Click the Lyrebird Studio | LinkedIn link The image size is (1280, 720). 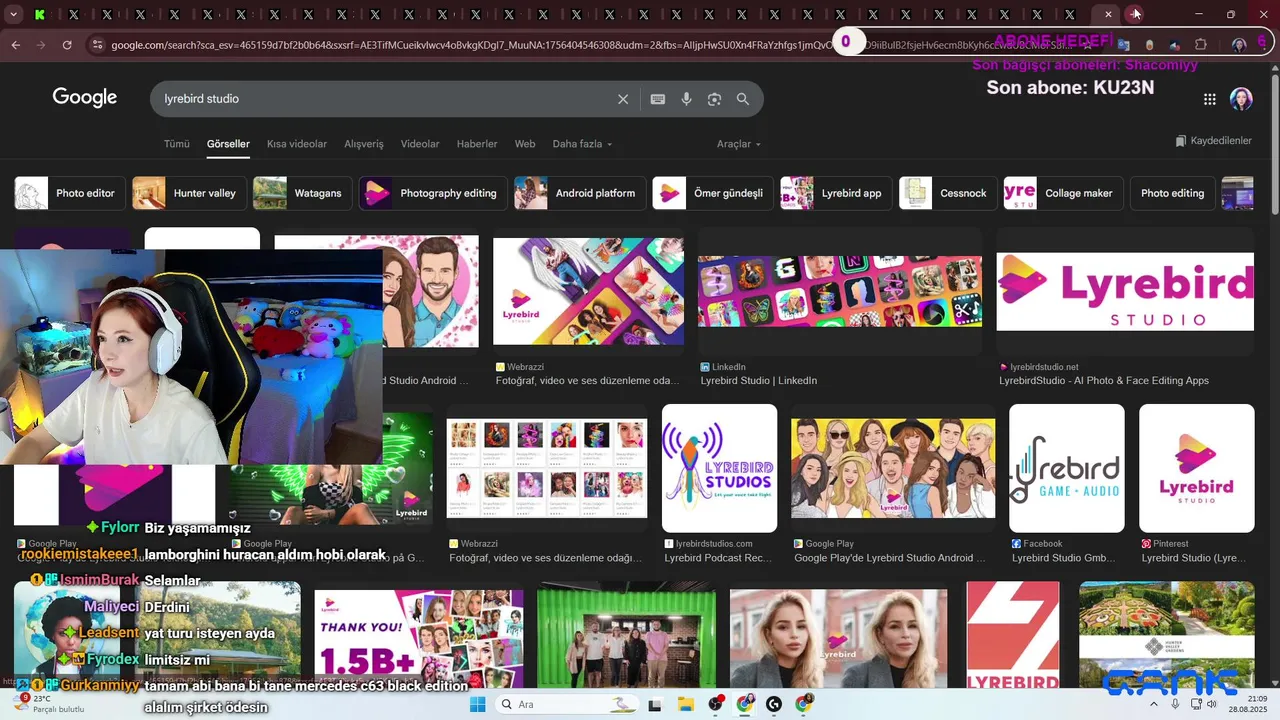(x=759, y=381)
